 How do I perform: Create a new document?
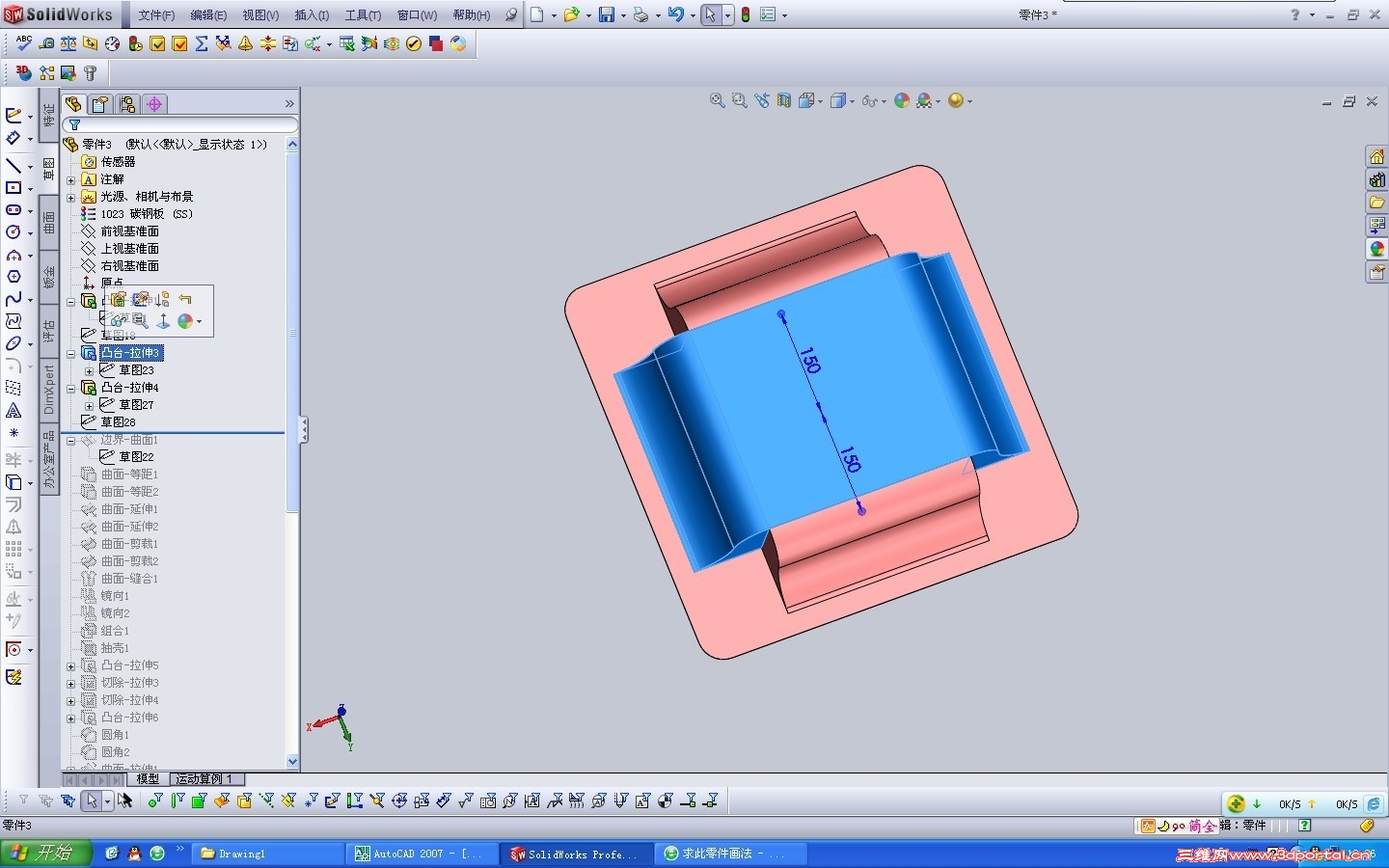(537, 14)
